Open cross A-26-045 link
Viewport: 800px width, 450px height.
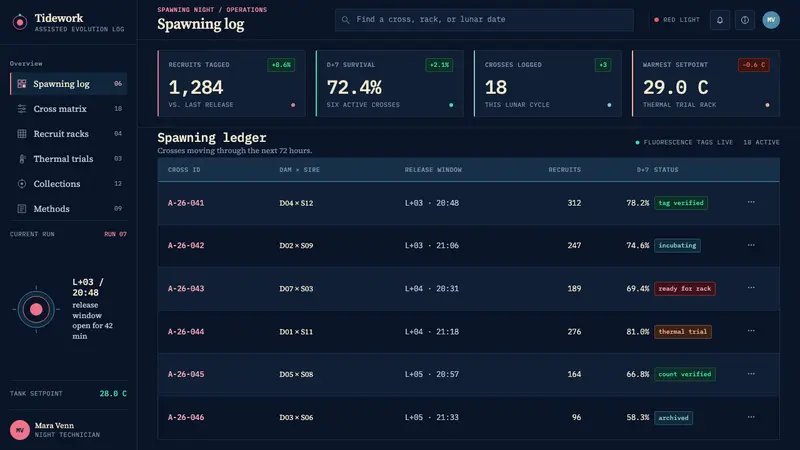186,374
